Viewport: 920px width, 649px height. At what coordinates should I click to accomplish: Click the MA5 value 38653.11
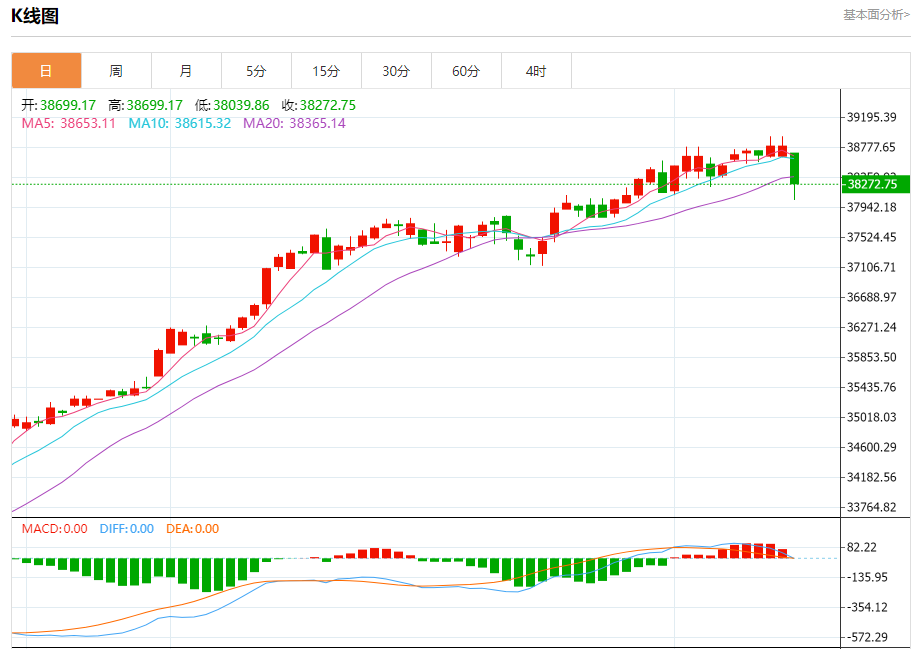tap(88, 123)
